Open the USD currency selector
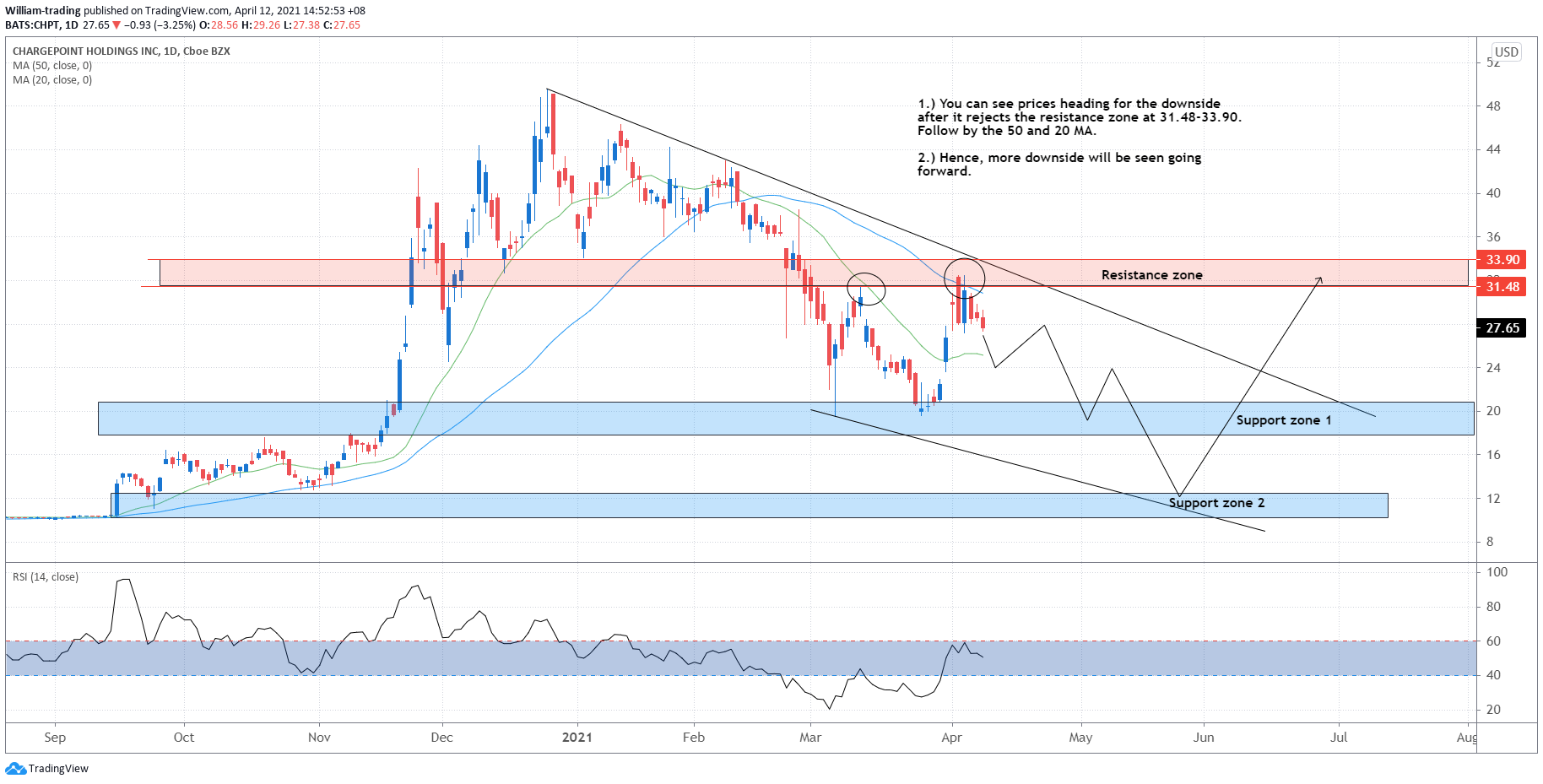Image resolution: width=1543 pixels, height=784 pixels. coord(1507,51)
